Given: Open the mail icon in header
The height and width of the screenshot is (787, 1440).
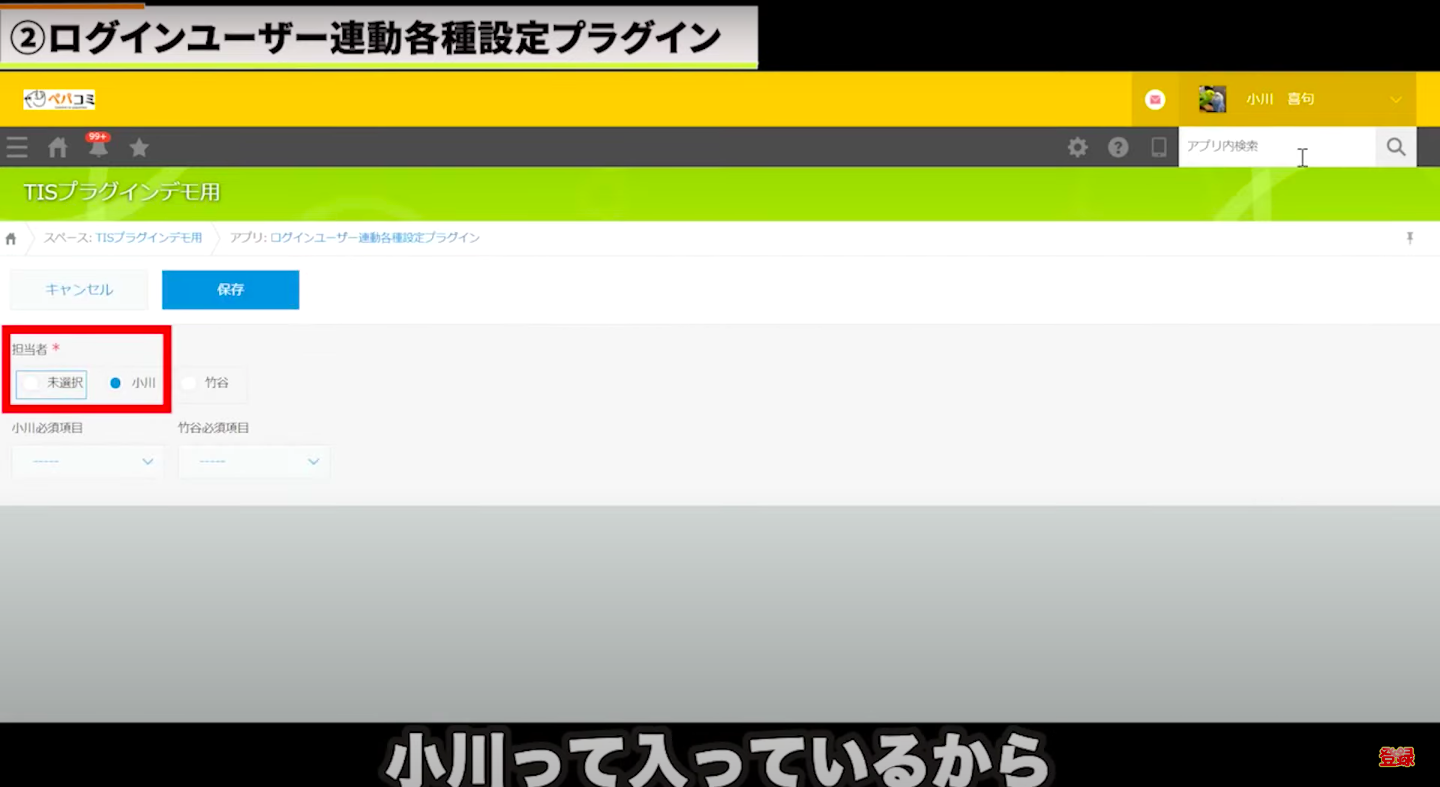Looking at the screenshot, I should coord(1155,100).
